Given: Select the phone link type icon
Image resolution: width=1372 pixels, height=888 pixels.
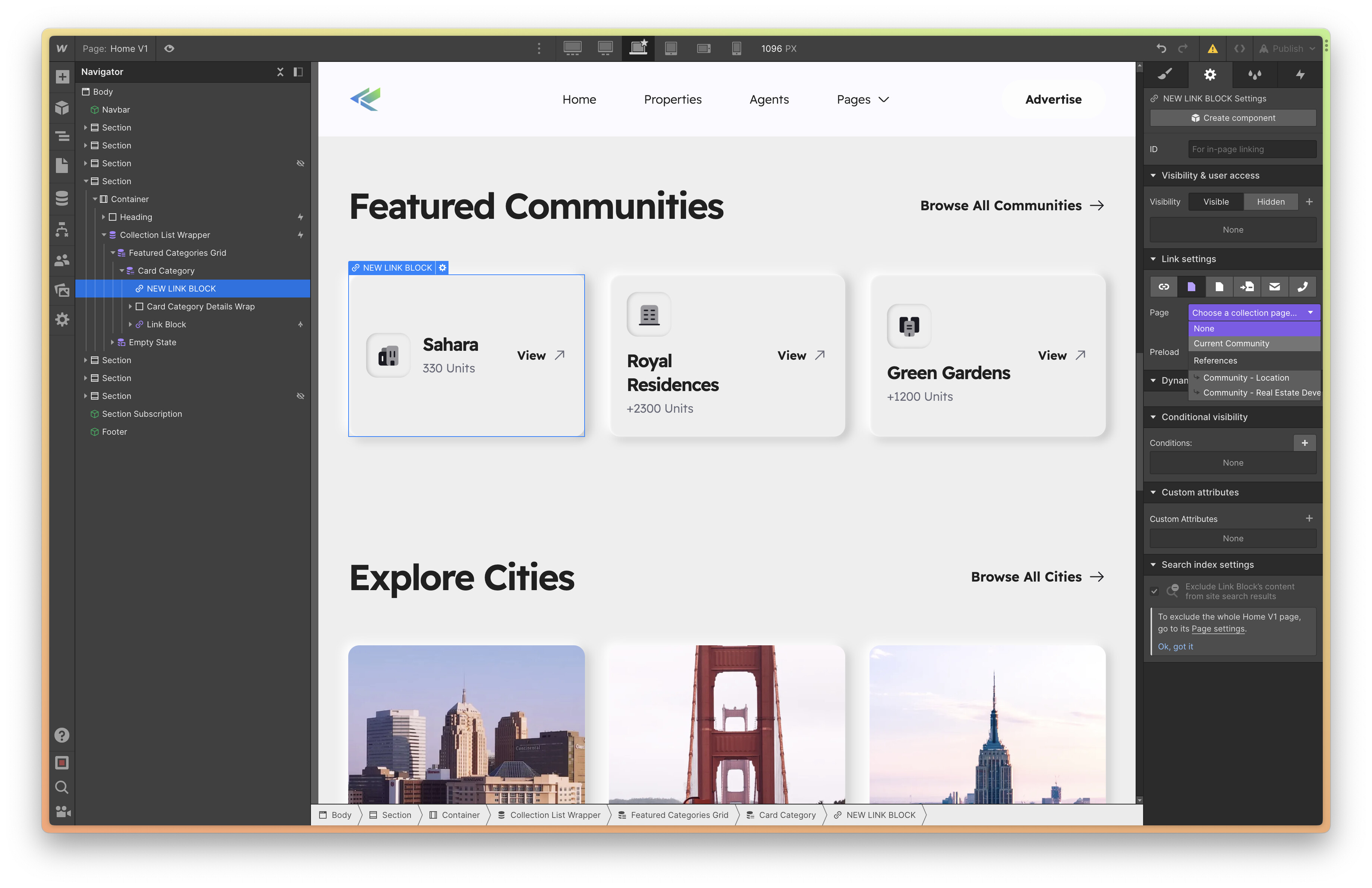Looking at the screenshot, I should click(1302, 286).
